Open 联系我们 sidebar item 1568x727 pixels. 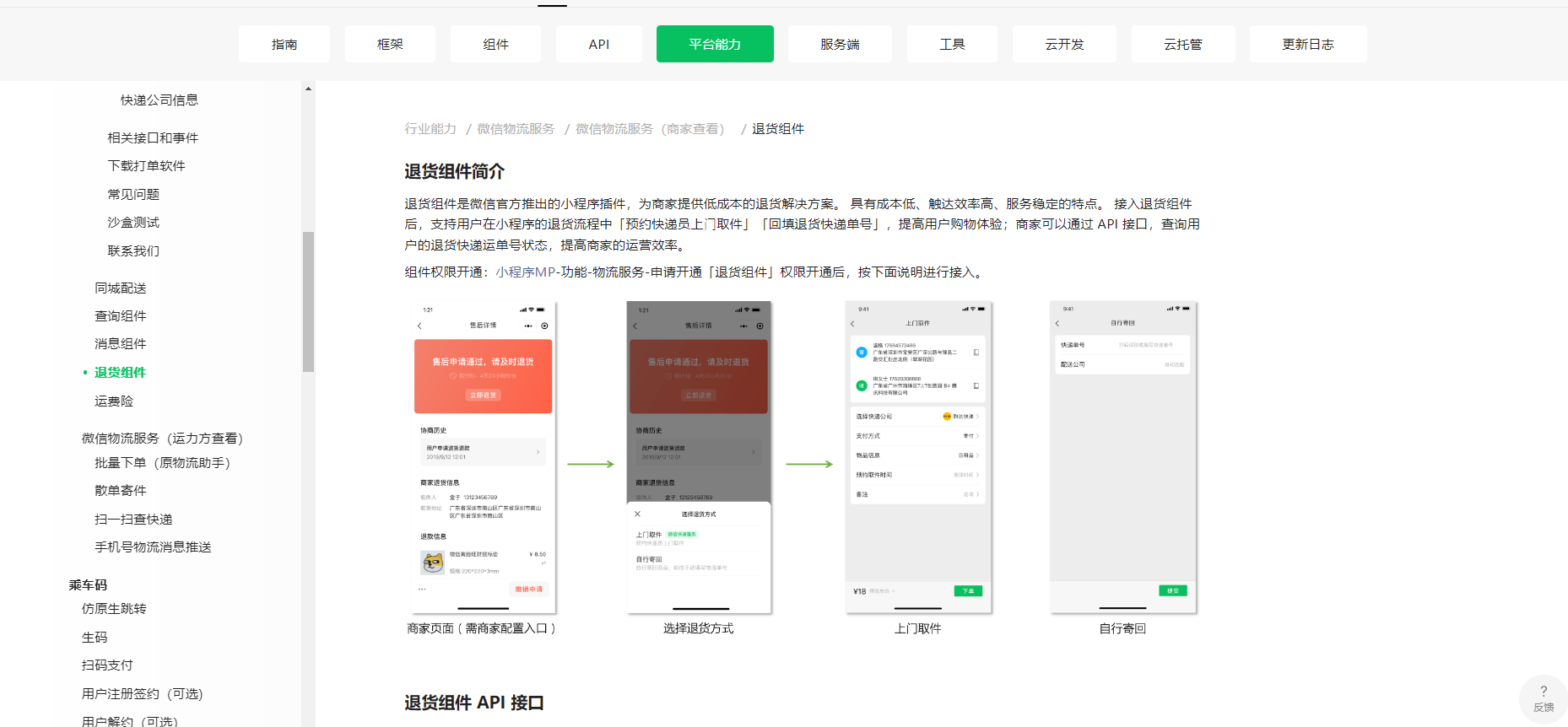(x=133, y=250)
